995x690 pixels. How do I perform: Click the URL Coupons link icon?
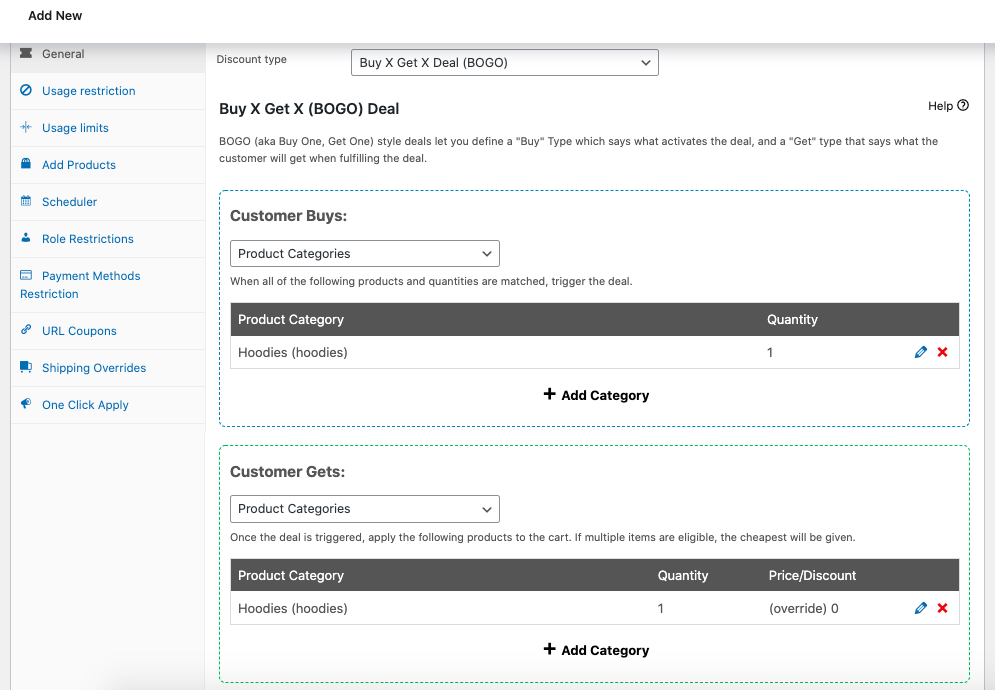26,329
